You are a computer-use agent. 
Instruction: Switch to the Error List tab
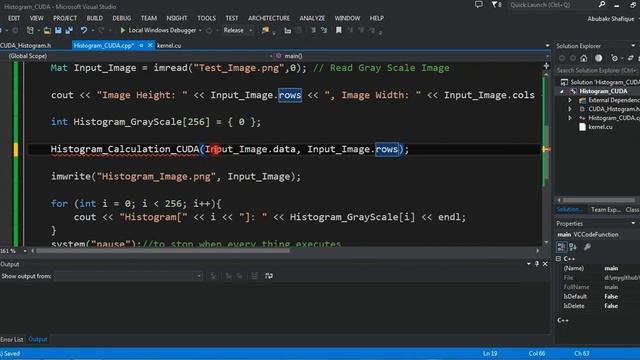(x=12, y=339)
